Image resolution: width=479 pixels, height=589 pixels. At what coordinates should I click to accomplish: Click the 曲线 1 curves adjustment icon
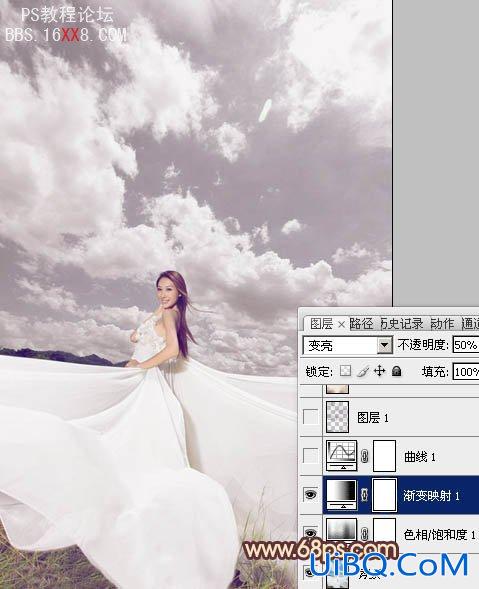point(341,456)
